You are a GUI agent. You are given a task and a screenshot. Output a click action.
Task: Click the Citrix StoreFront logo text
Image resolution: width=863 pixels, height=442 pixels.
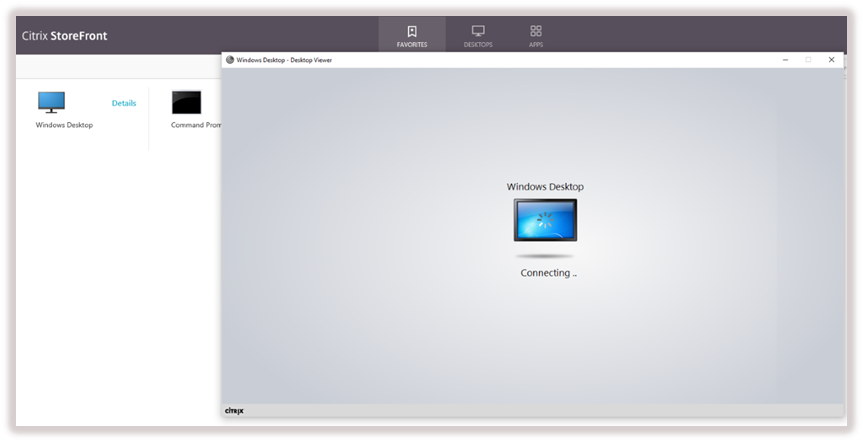click(x=64, y=36)
